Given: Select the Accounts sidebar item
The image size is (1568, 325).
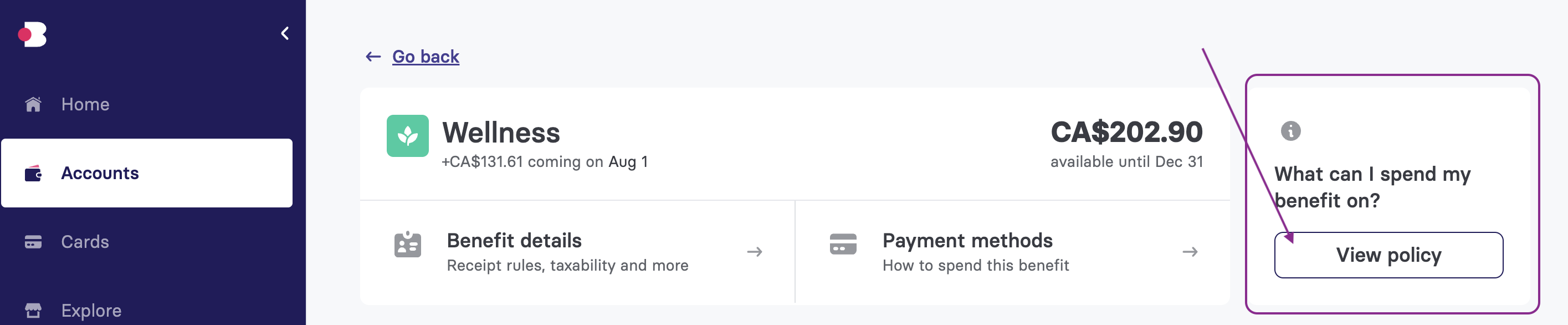Looking at the screenshot, I should [147, 173].
